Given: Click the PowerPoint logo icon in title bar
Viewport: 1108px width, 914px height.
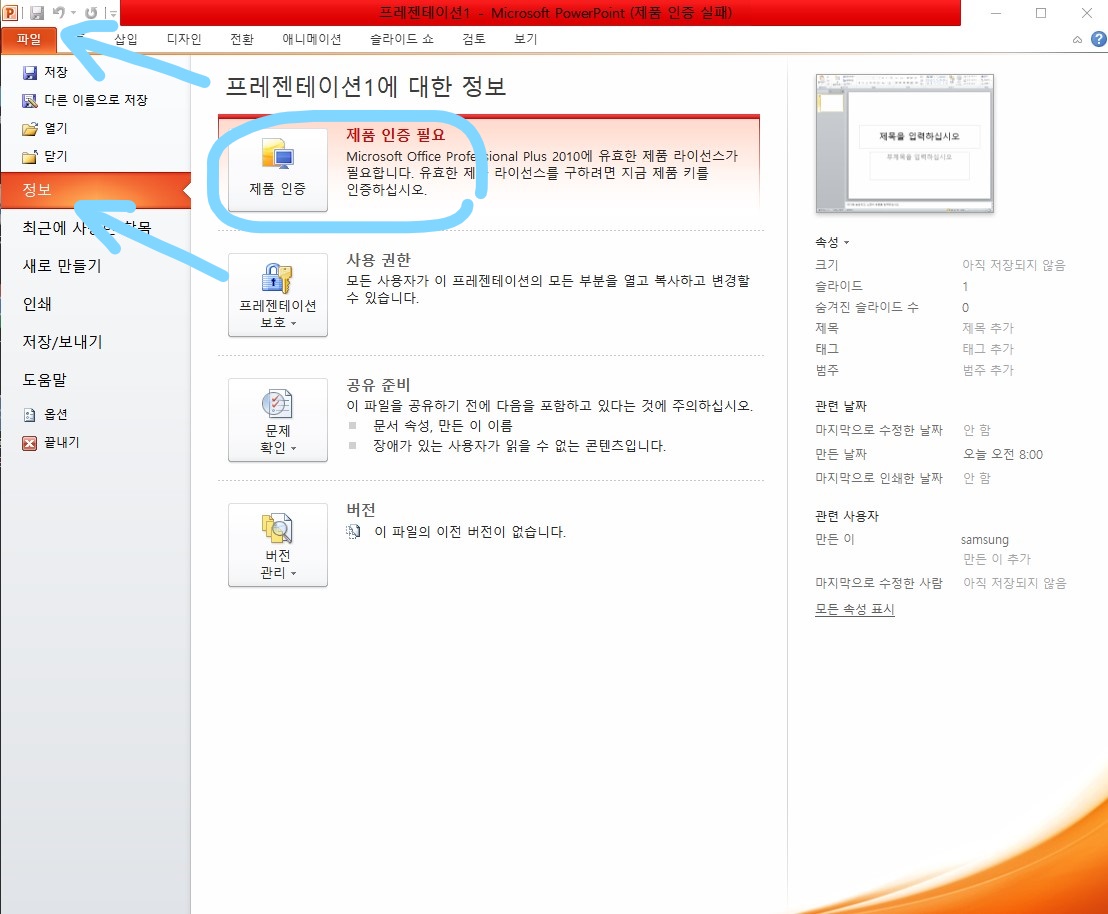Looking at the screenshot, I should coord(10,13).
